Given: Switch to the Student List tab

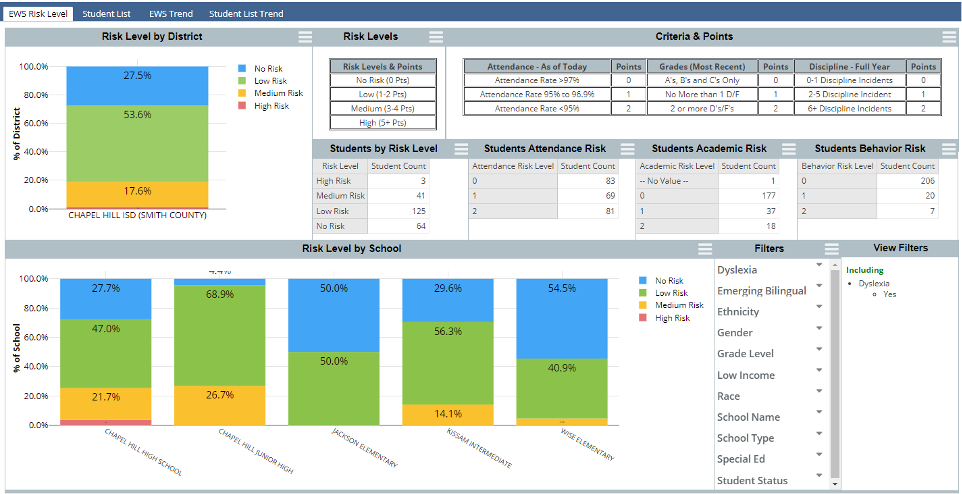Looking at the screenshot, I should 106,14.
